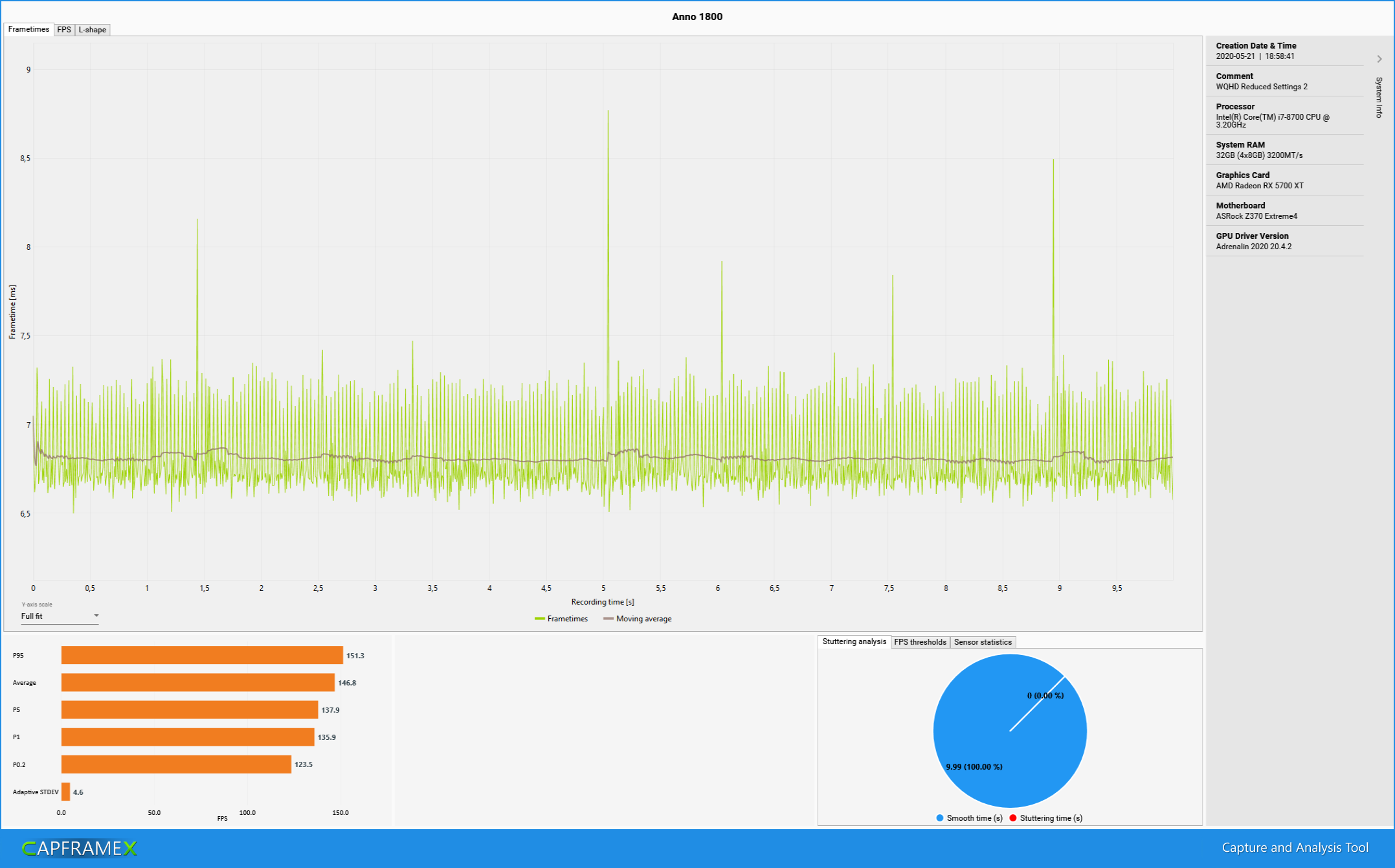Screen dimensions: 1395x868
Task: Switch to the FPS chart tab
Action: coord(64,30)
